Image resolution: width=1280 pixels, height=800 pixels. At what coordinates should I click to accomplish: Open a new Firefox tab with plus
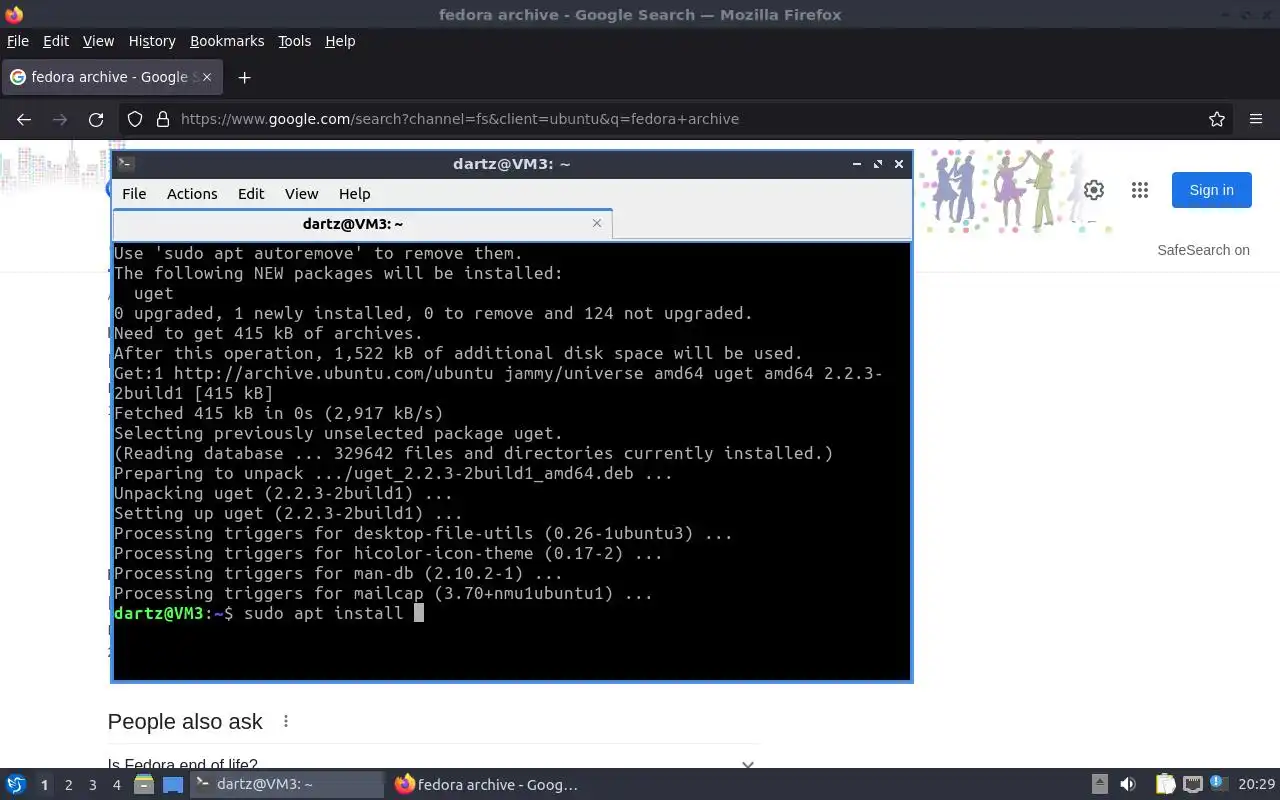[x=244, y=77]
